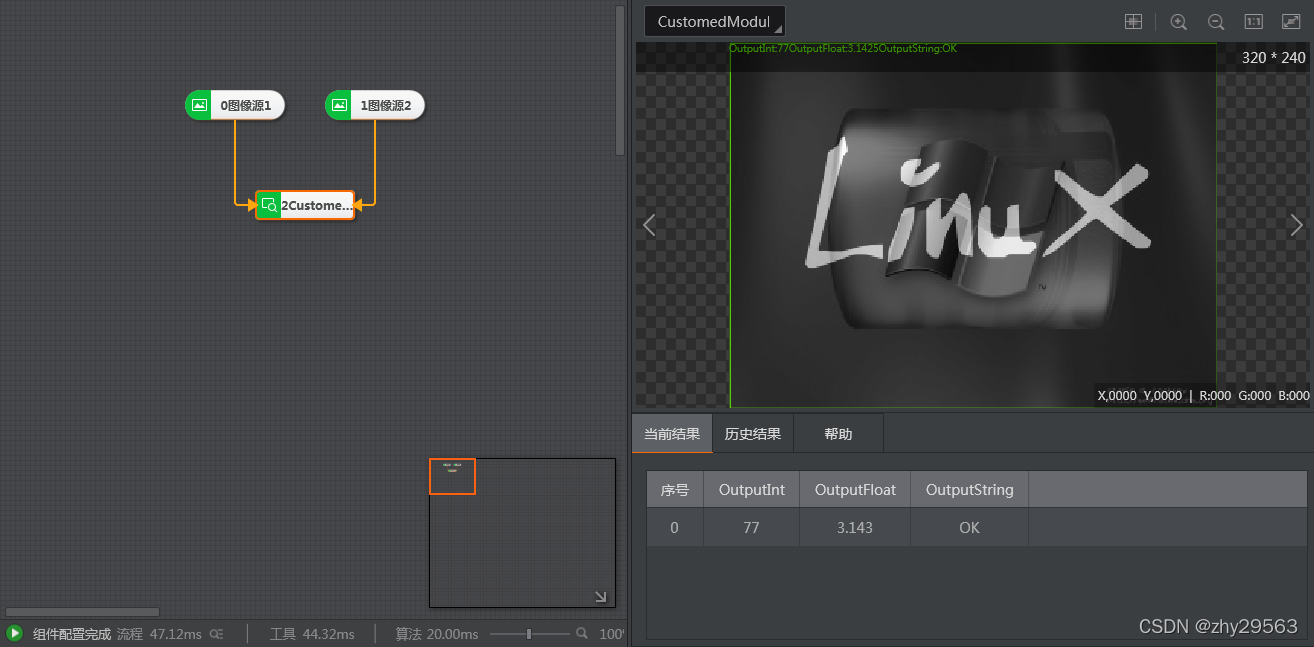This screenshot has width=1314, height=647.
Task: Click the row index cell 0
Action: [675, 527]
